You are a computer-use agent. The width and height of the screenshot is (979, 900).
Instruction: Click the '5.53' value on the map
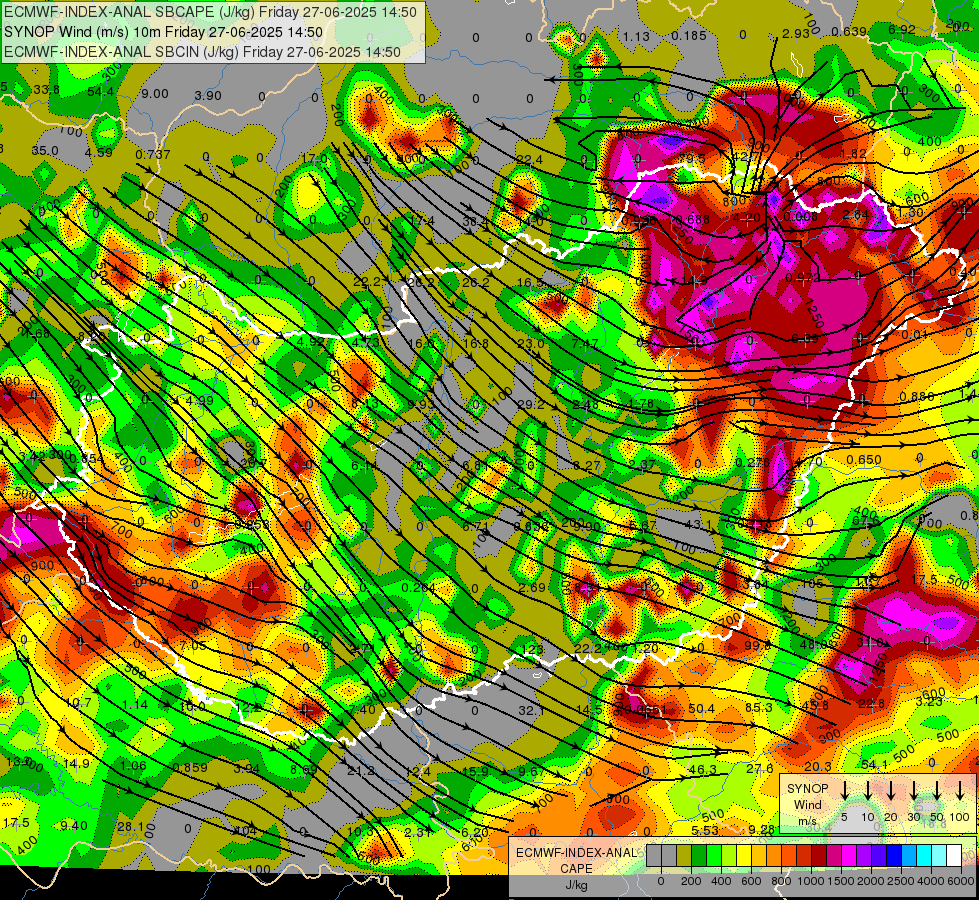pos(704,830)
